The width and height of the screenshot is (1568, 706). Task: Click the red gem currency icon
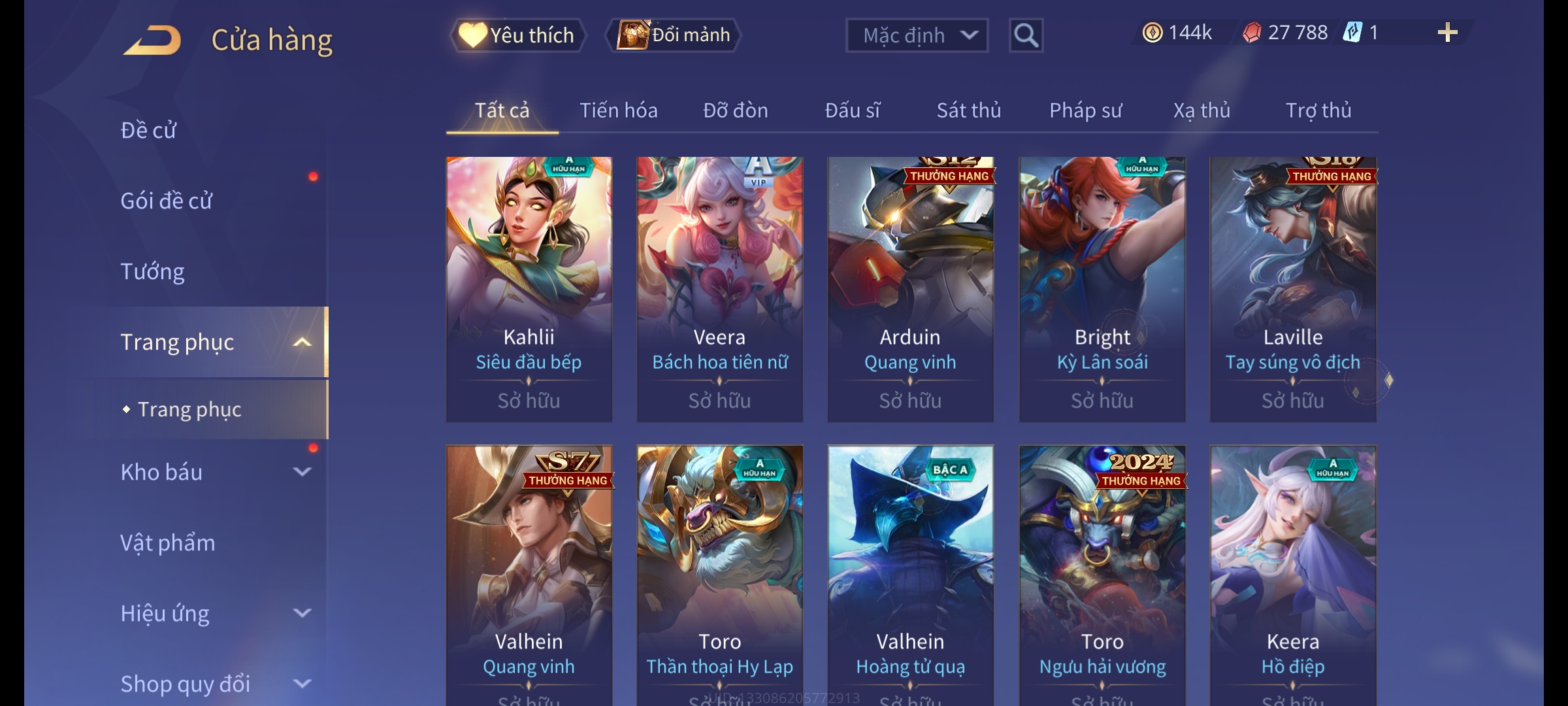click(1252, 33)
